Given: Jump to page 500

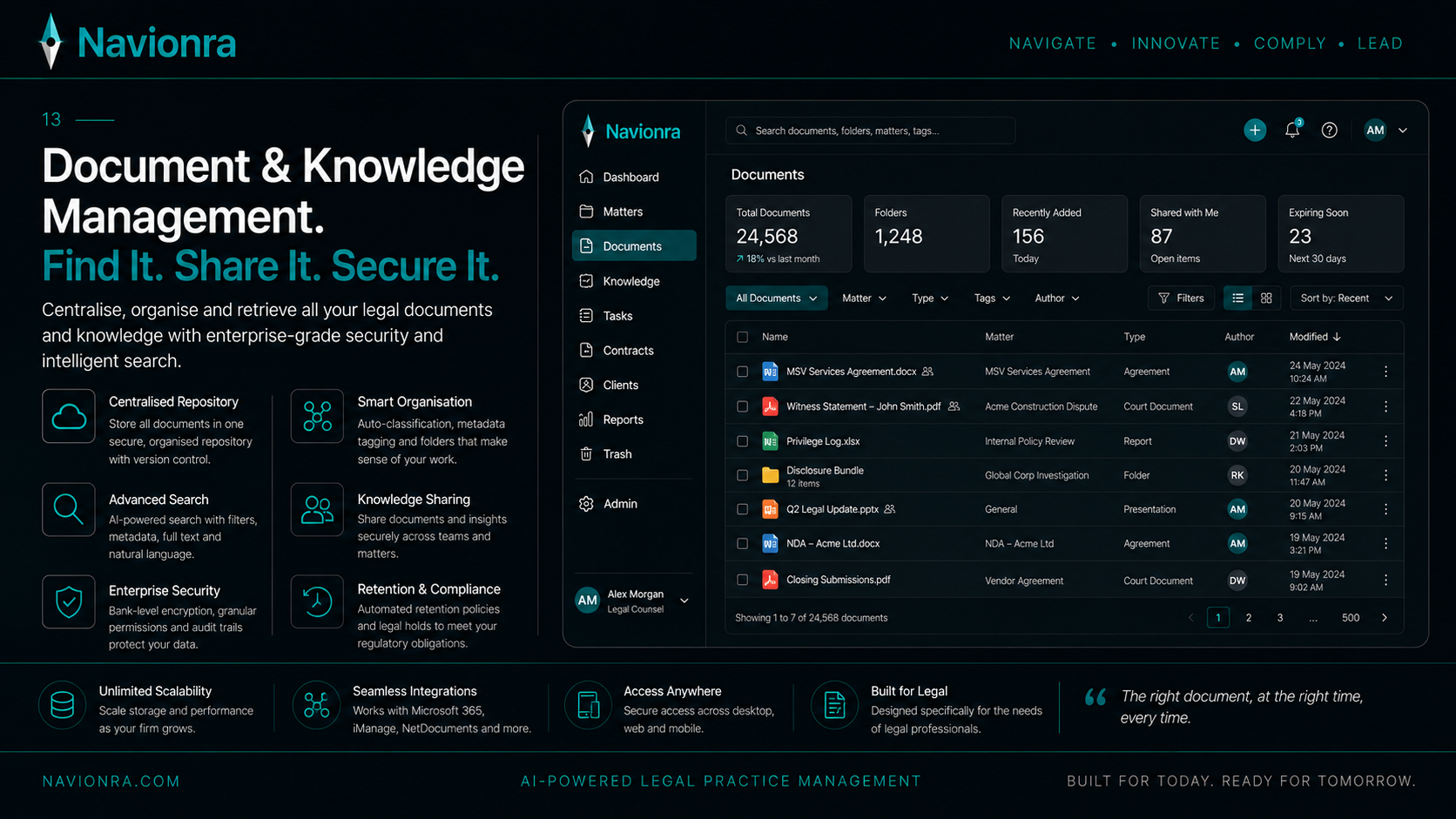Looking at the screenshot, I should [1351, 618].
